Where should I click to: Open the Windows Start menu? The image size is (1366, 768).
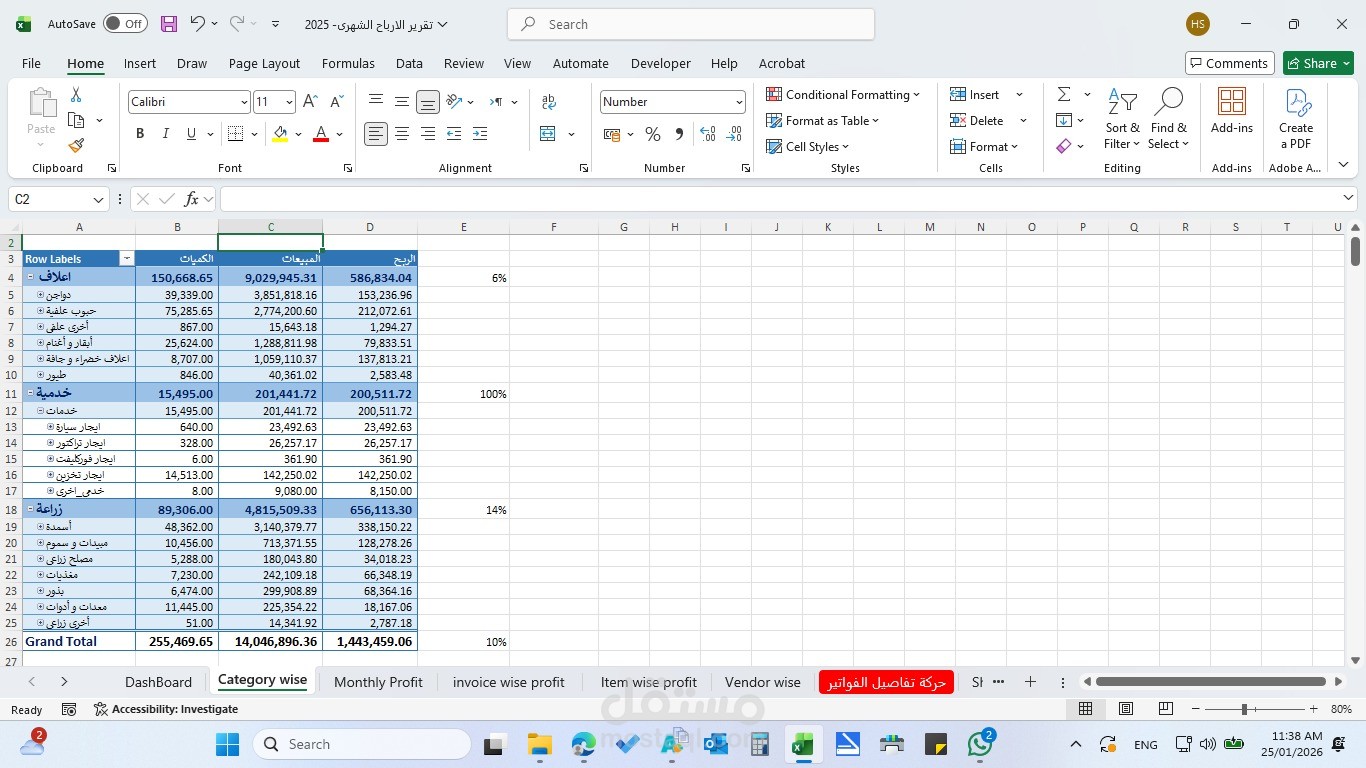(227, 744)
